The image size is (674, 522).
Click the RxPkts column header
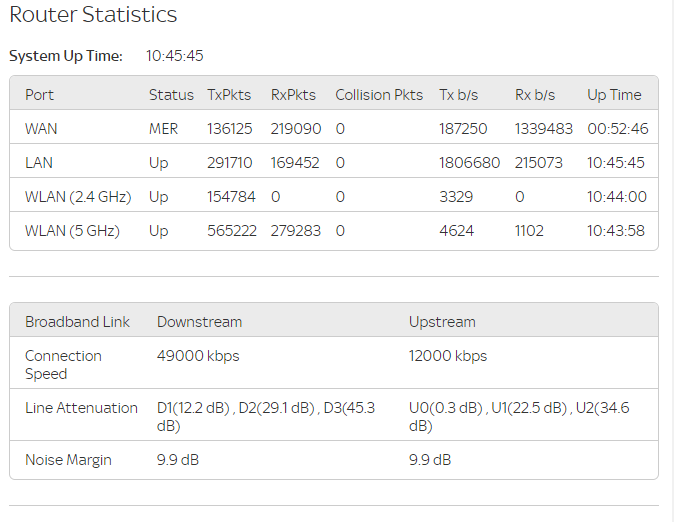(x=293, y=95)
